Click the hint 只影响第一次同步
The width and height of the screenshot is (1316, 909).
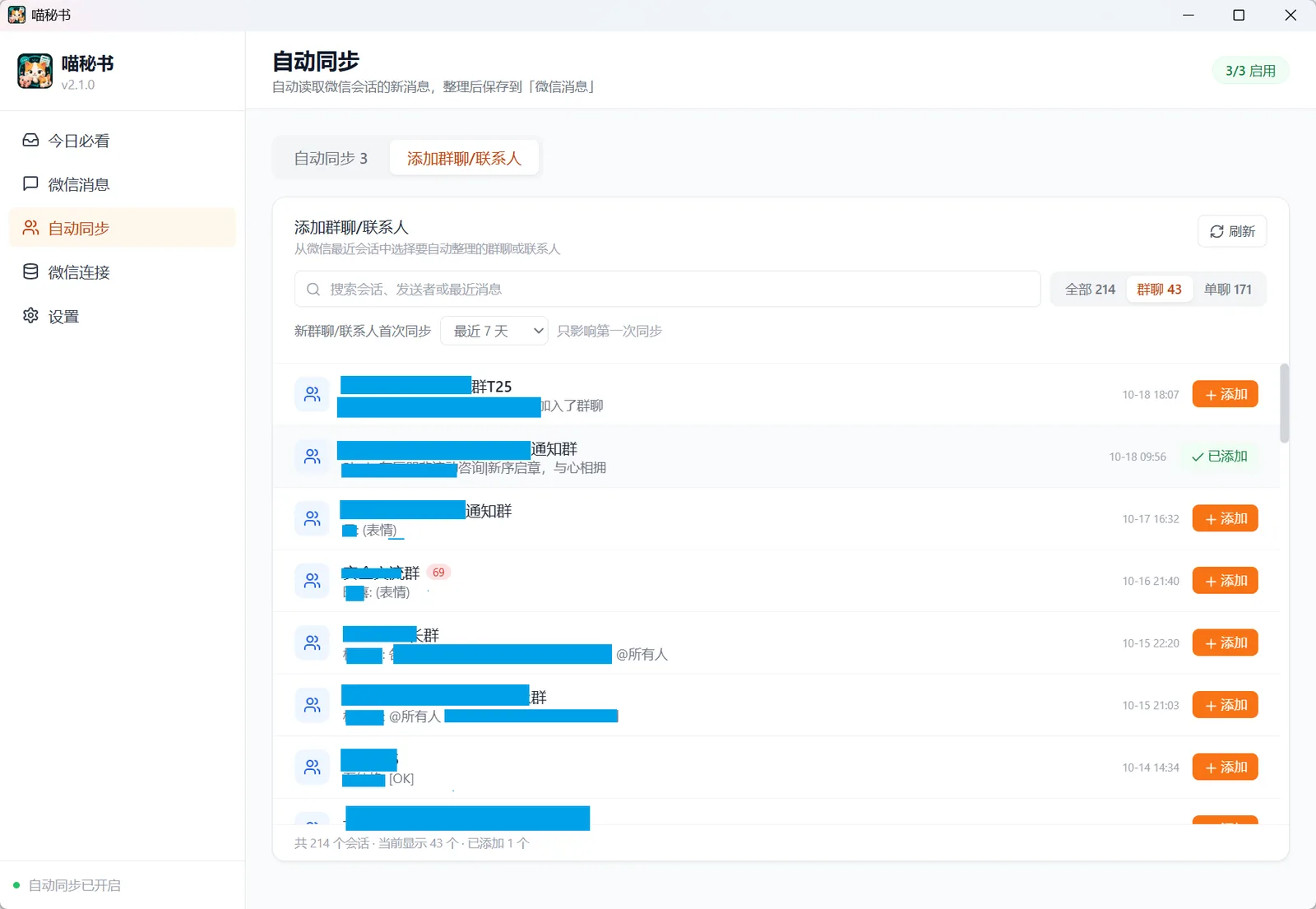click(609, 331)
